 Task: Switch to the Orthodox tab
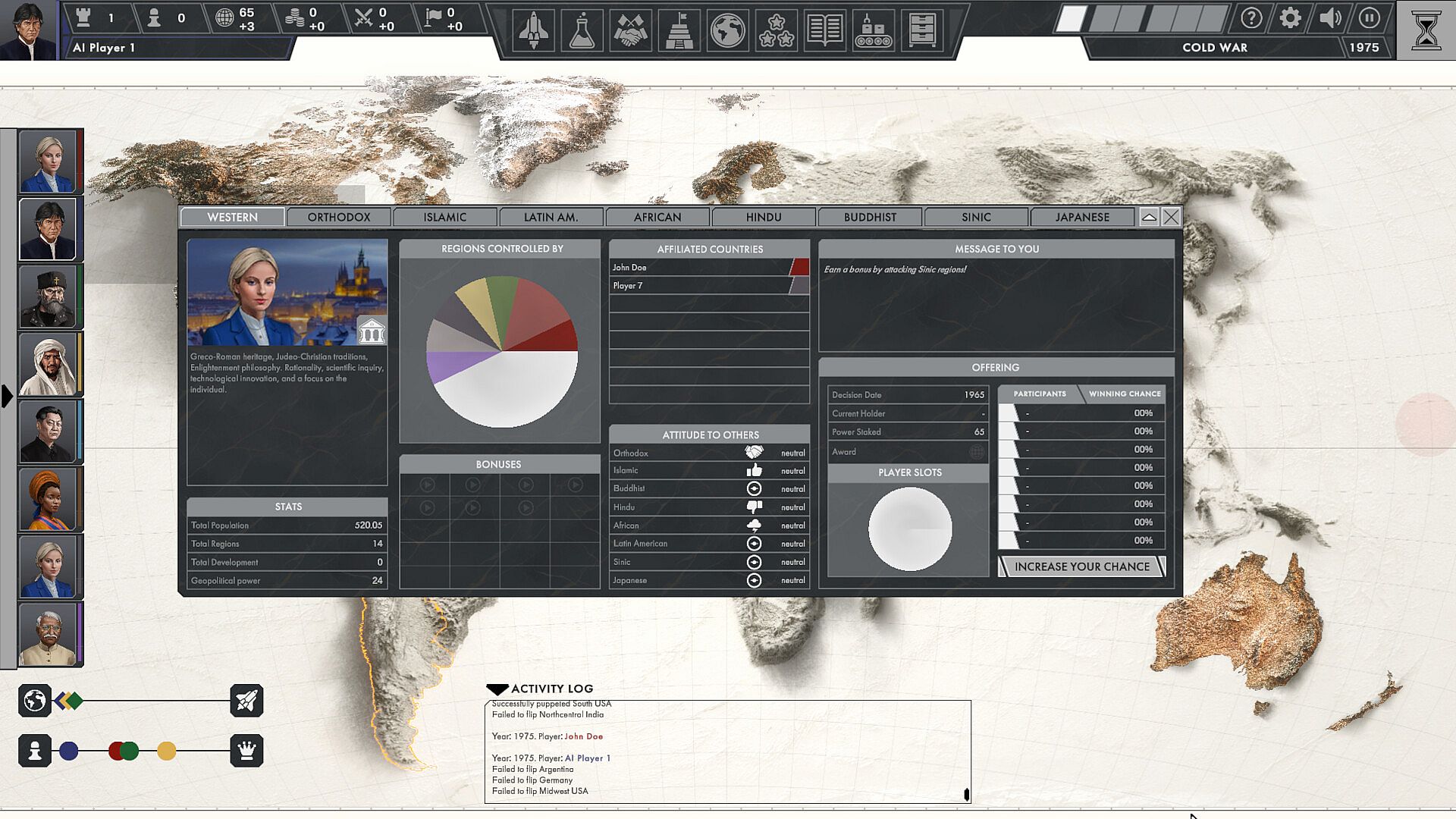tap(339, 218)
